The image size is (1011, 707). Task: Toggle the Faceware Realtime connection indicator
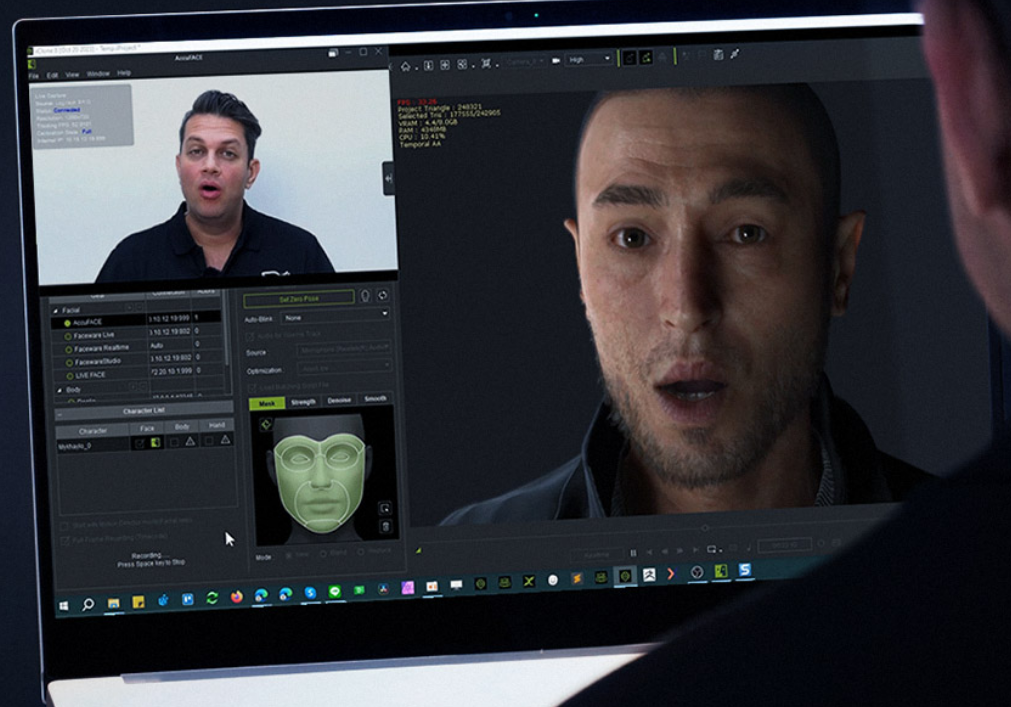68,349
